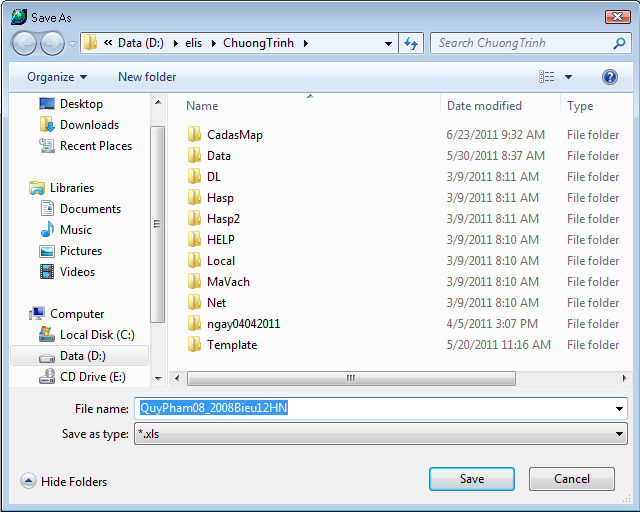
Task: Expand the File name dropdown arrow
Action: tap(619, 408)
